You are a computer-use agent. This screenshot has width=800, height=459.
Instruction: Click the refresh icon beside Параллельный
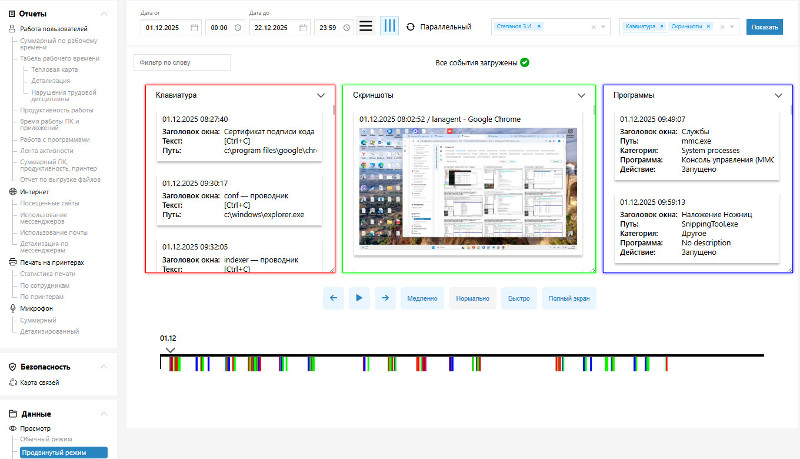tap(411, 26)
